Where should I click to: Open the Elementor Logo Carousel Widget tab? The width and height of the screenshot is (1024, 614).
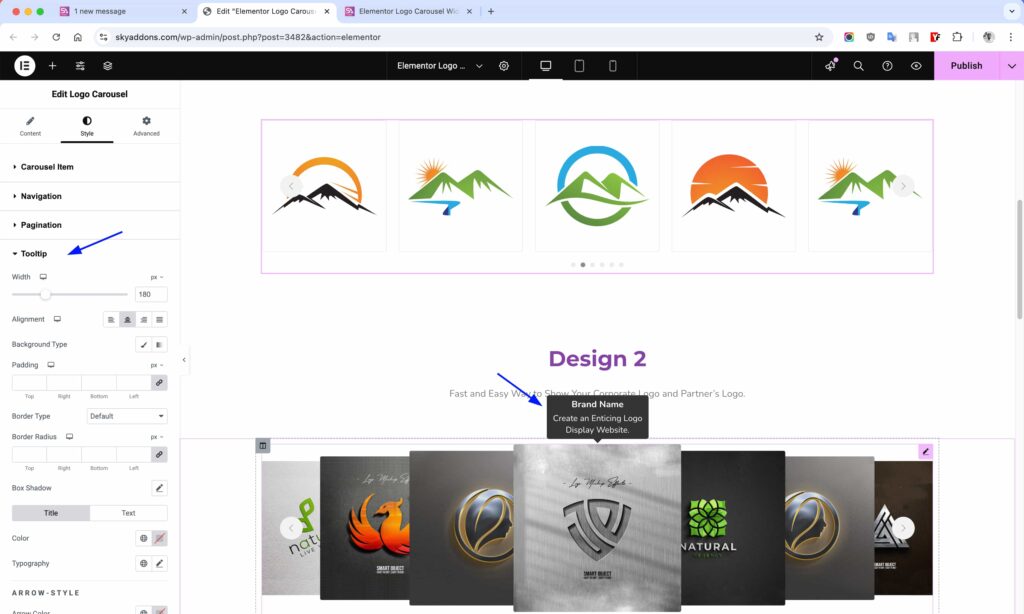pyautogui.click(x=408, y=11)
